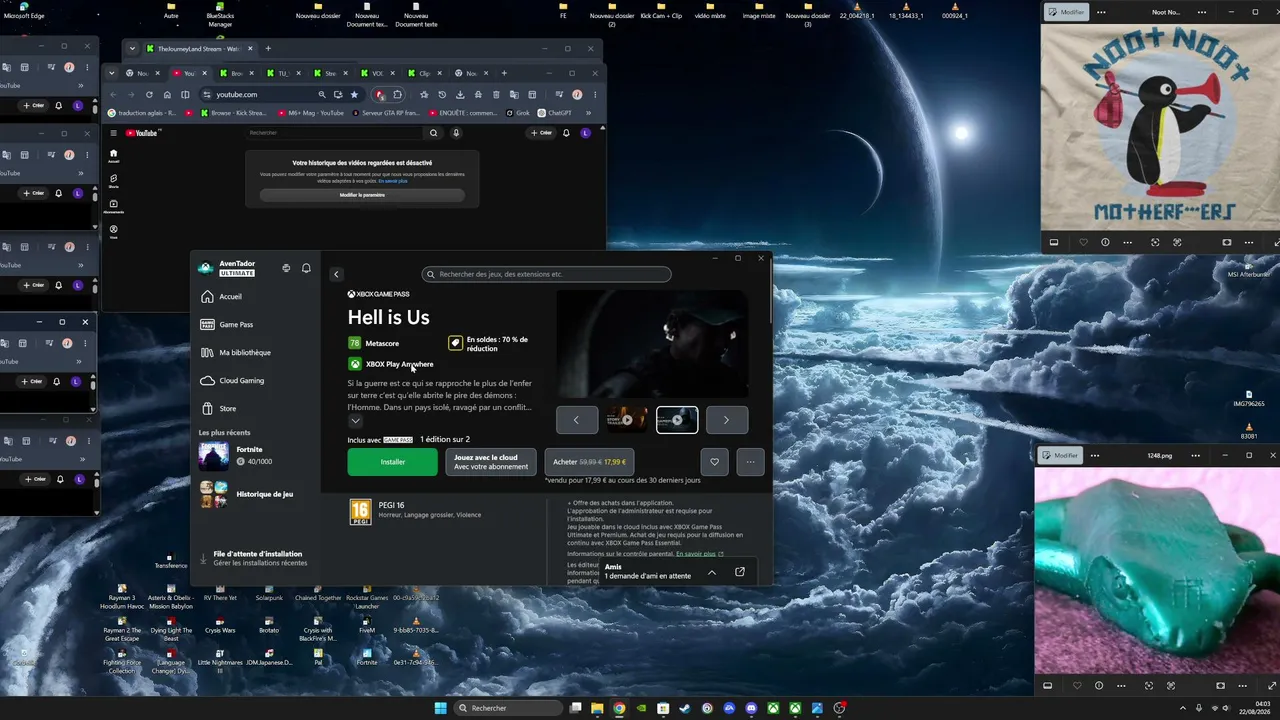Expand the Hell is Us description
Image resolution: width=1280 pixels, height=720 pixels.
[x=355, y=421]
